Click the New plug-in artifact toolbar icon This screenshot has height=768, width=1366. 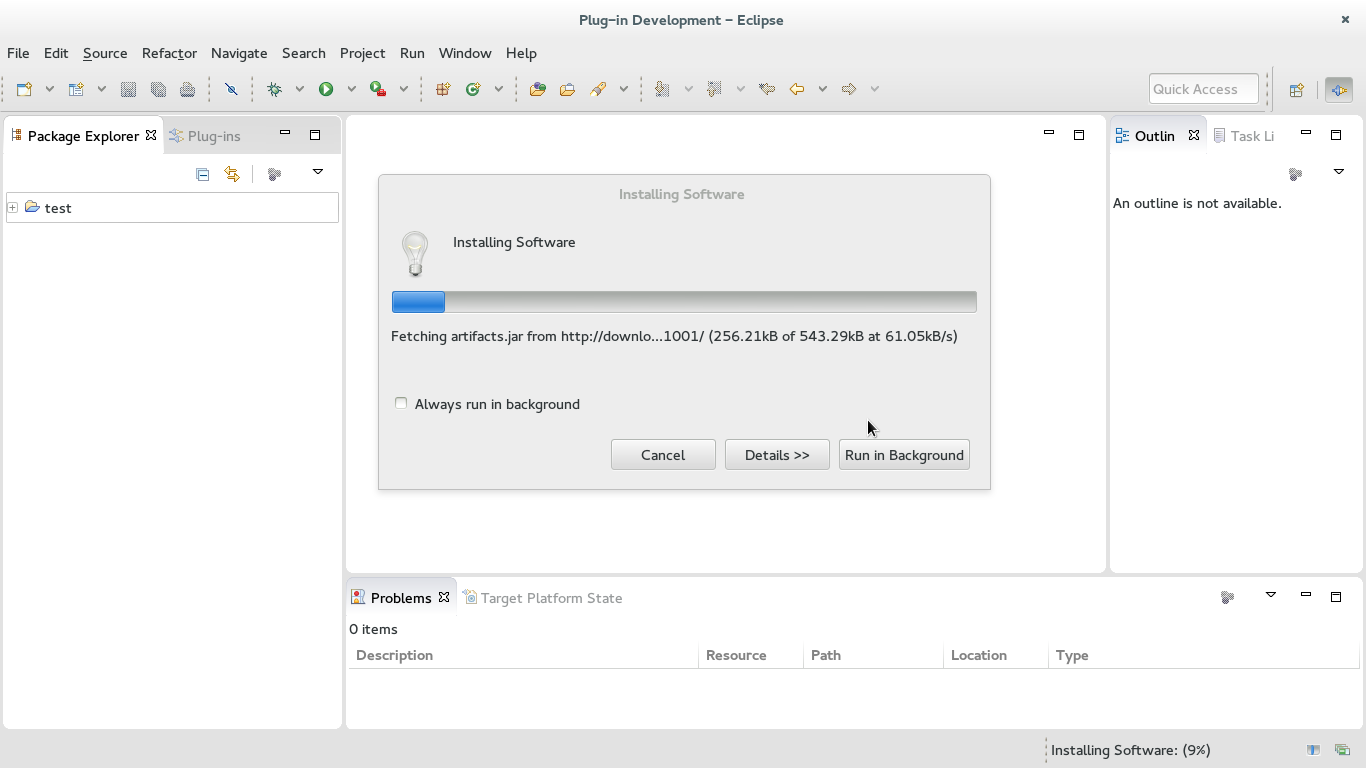[76, 89]
